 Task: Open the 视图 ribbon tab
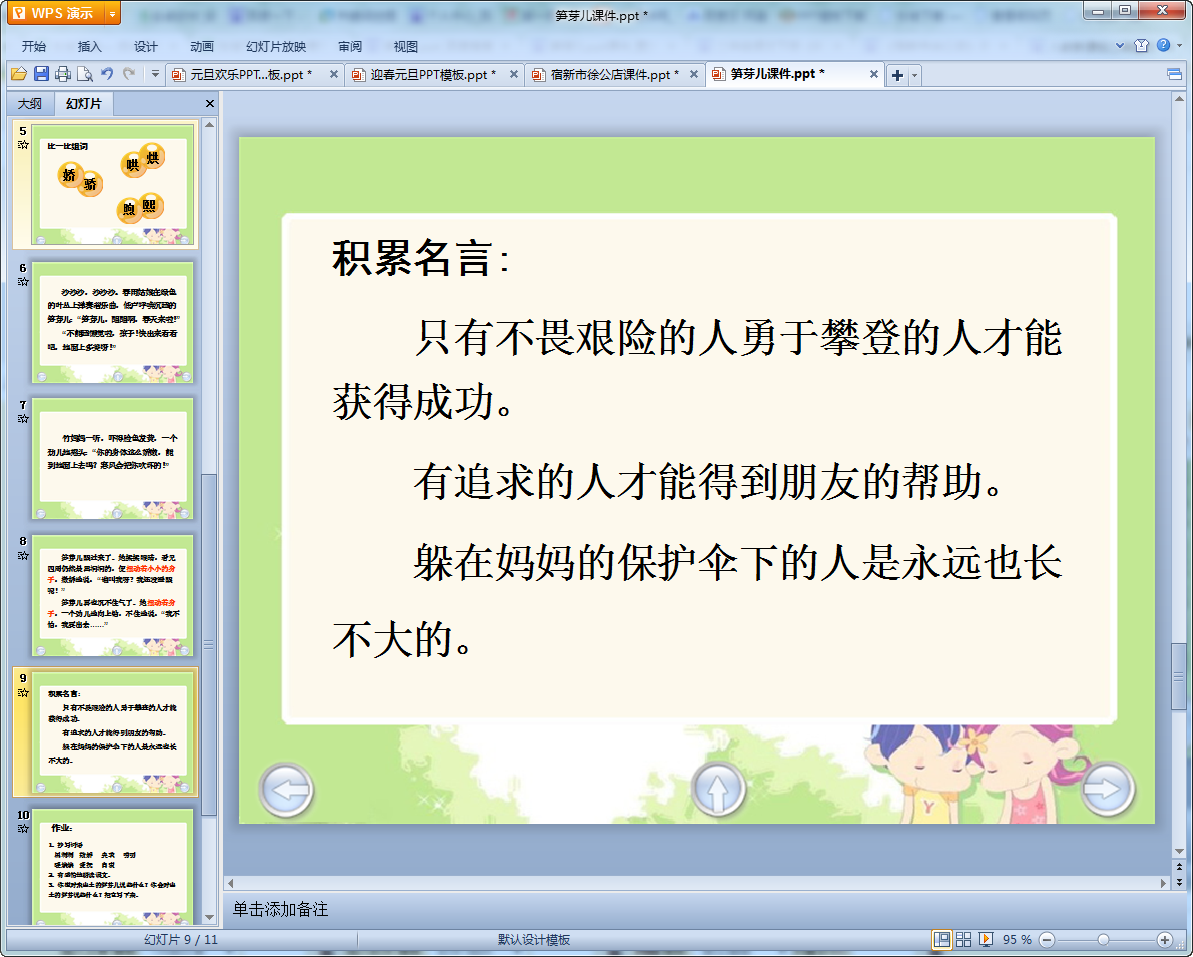(x=406, y=46)
